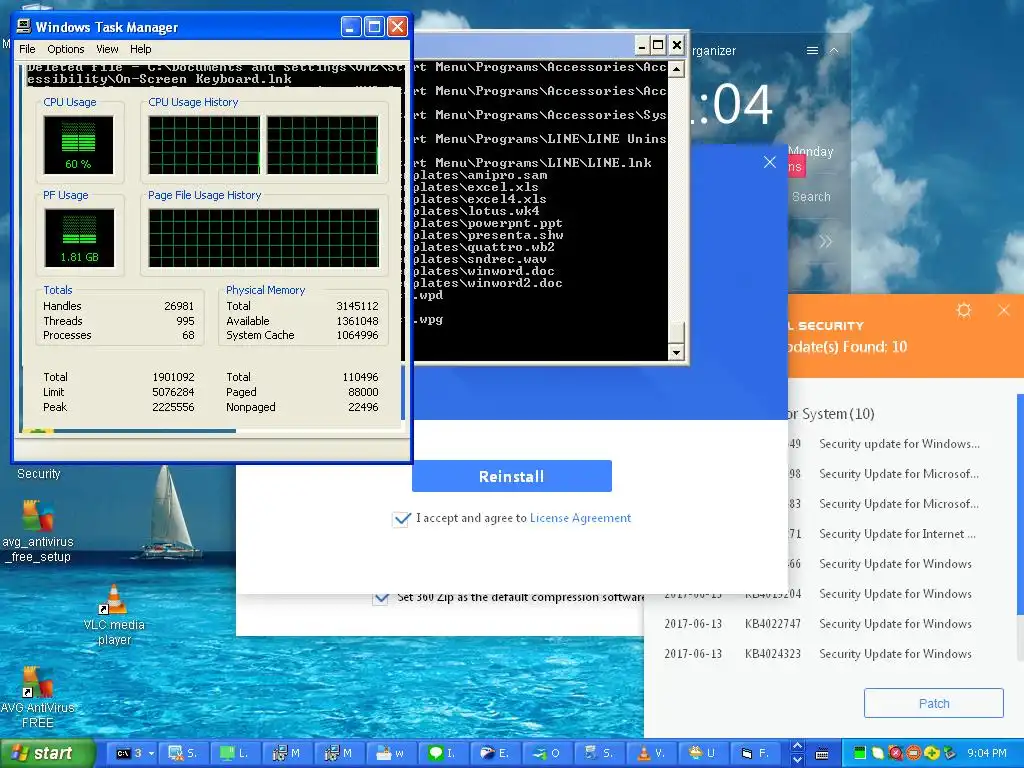Click the Reinstall button
Screen dimensions: 1024x768
(512, 476)
